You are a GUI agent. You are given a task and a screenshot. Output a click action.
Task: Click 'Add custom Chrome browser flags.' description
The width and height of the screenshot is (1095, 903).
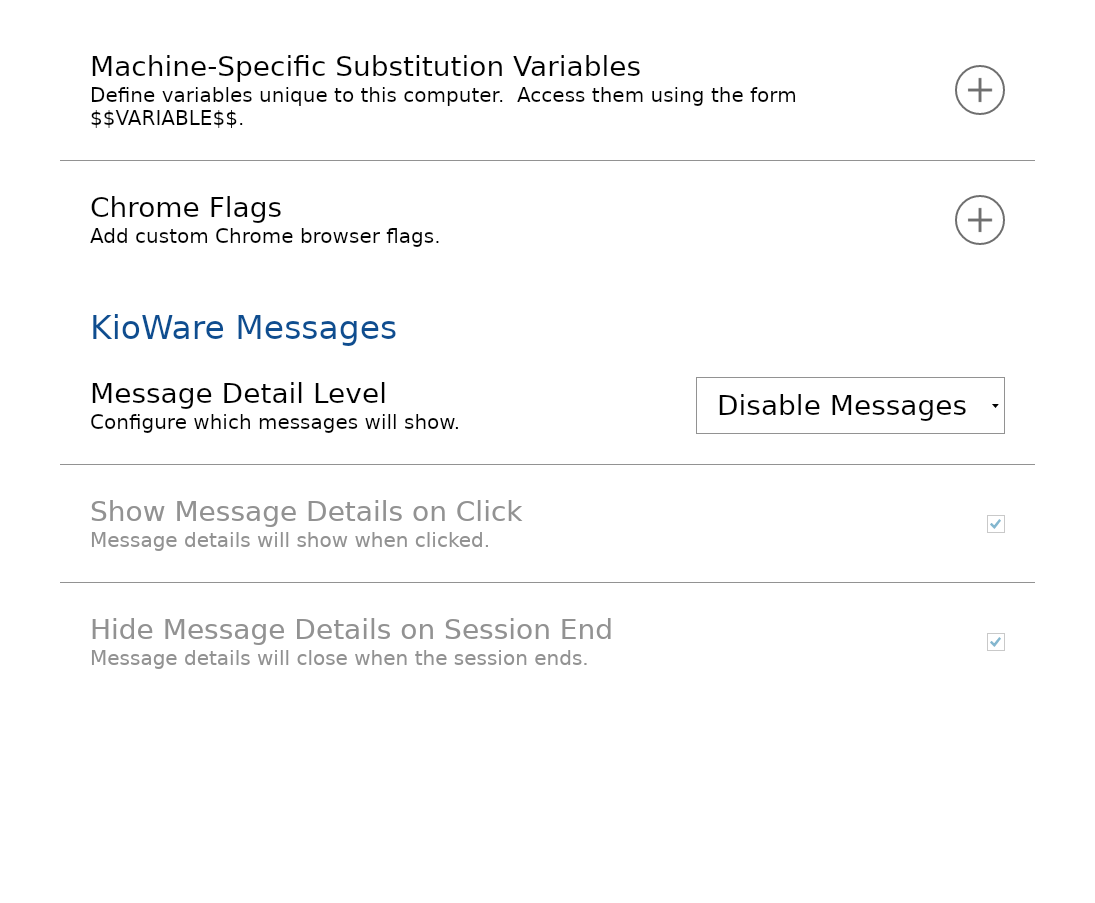tap(265, 237)
